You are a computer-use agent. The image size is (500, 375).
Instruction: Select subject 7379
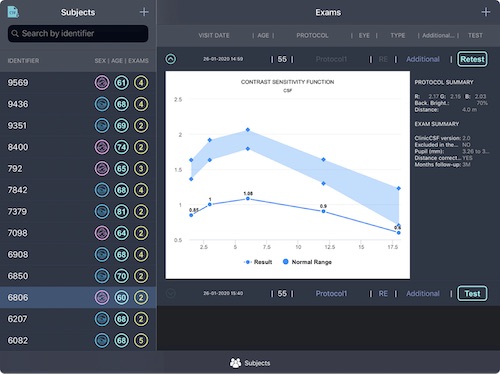pyautogui.click(x=78, y=211)
